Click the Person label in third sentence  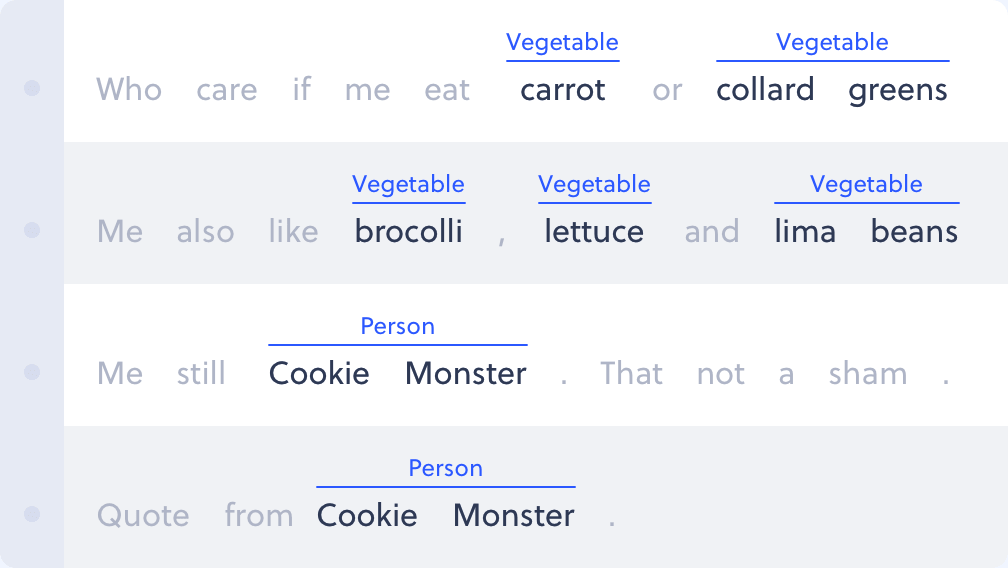398,326
